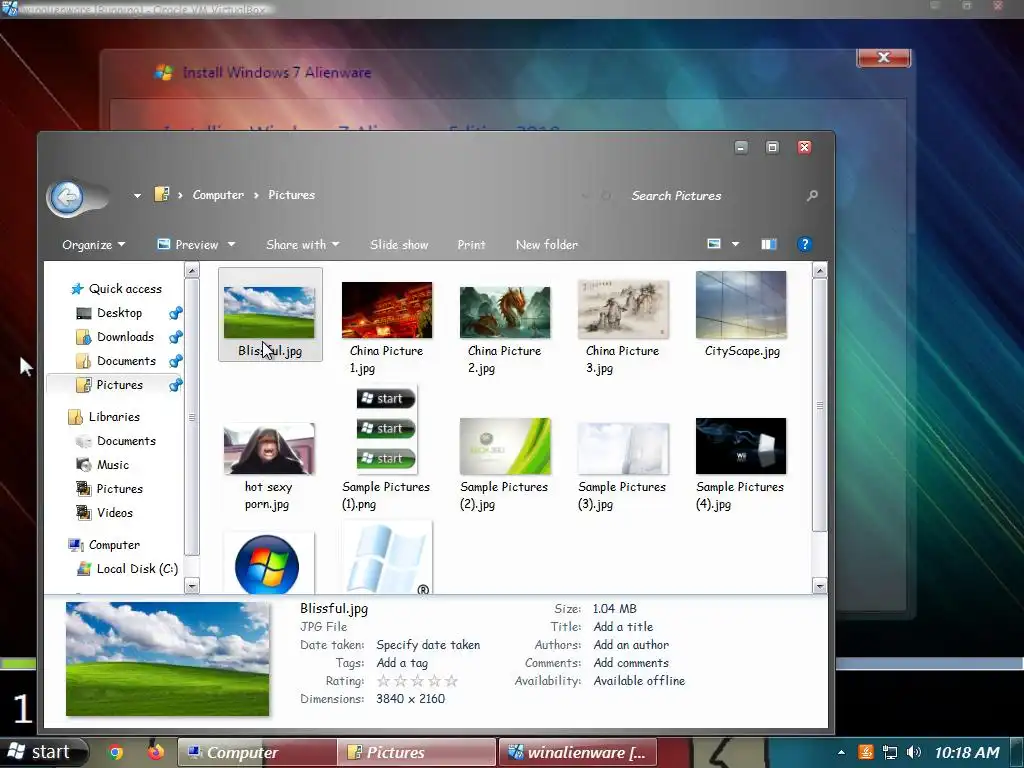Select the Computer breadcrumb in address bar

click(x=218, y=195)
